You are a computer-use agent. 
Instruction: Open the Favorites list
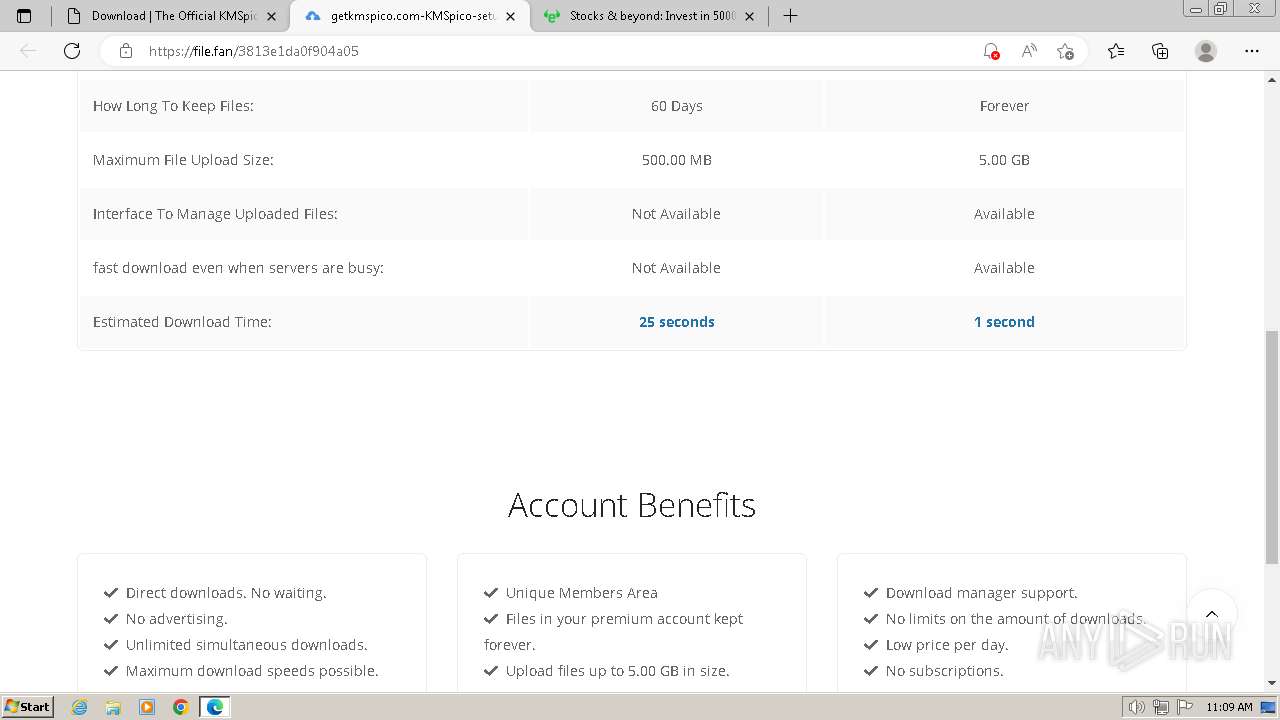pyautogui.click(x=1116, y=51)
